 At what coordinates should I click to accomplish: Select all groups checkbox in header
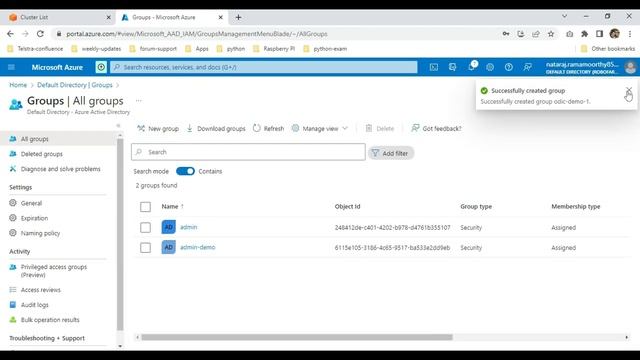pos(145,207)
